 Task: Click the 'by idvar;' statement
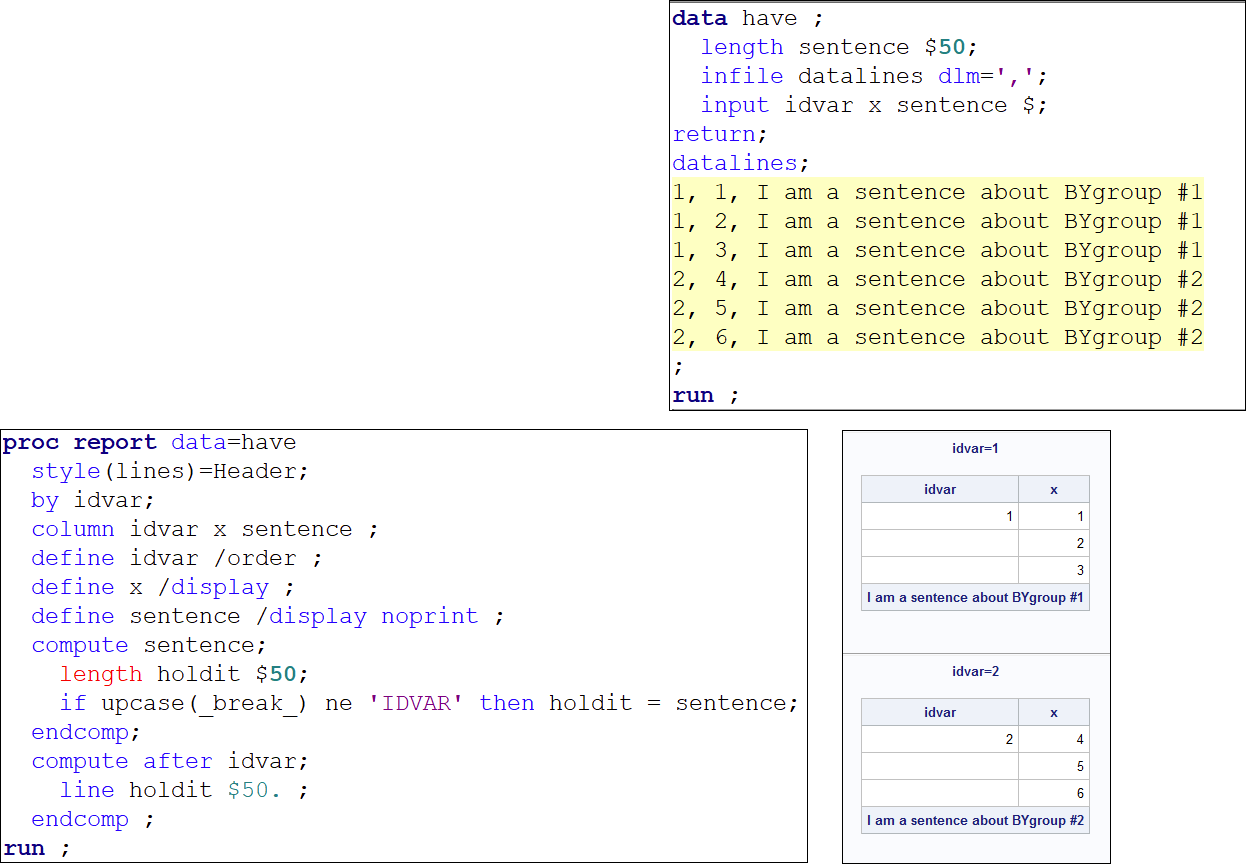coord(93,501)
